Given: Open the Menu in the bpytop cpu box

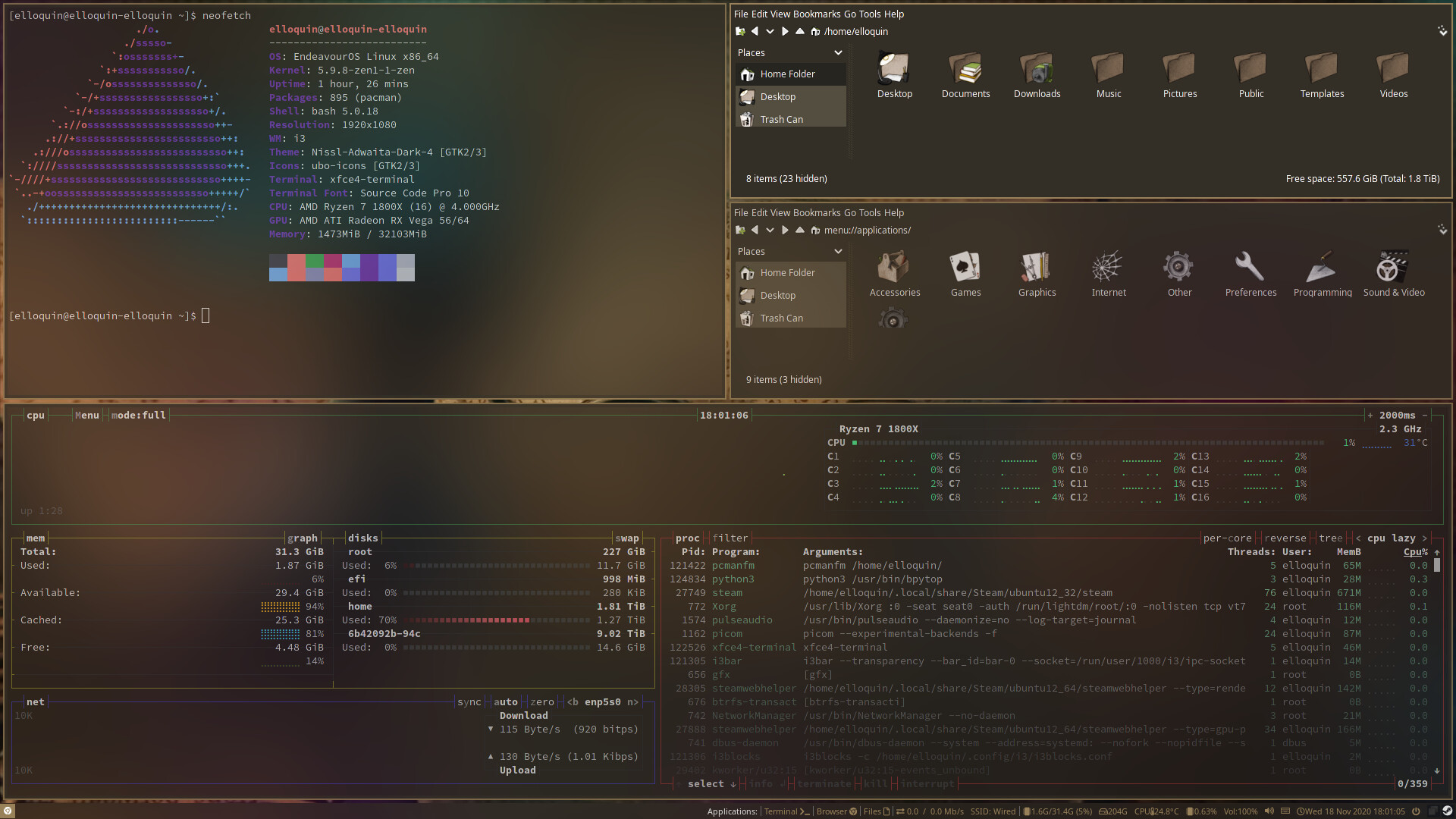Looking at the screenshot, I should [x=86, y=415].
